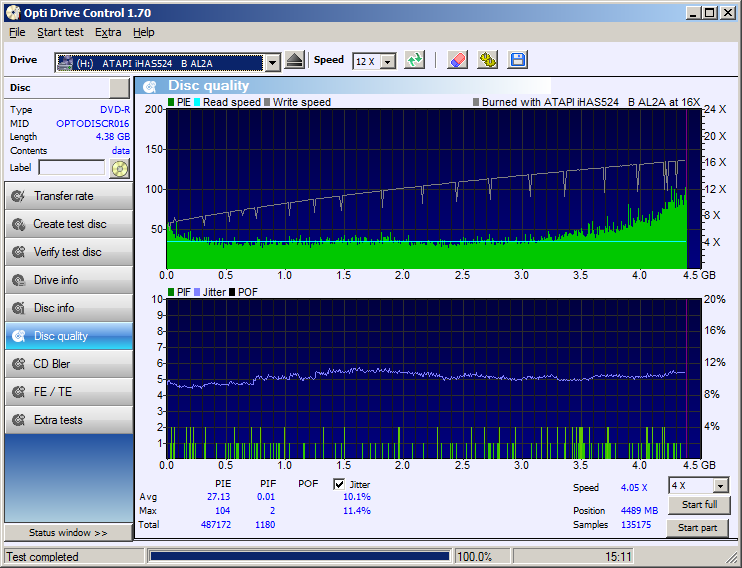Click the Extra tests sidebar icon
Viewport: 742px width, 568px height.
pyautogui.click(x=18, y=420)
